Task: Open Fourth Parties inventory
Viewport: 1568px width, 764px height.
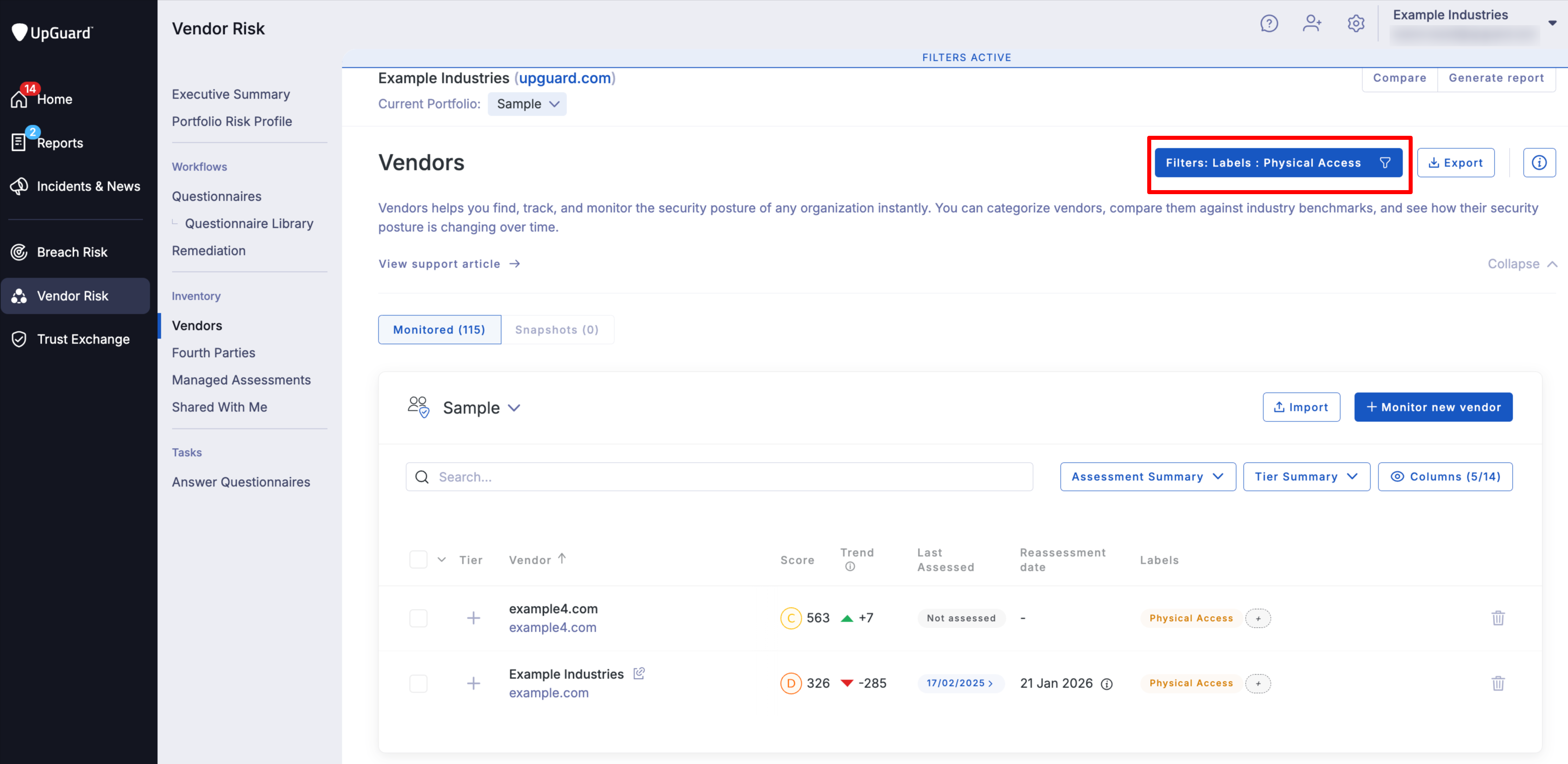Action: [213, 353]
